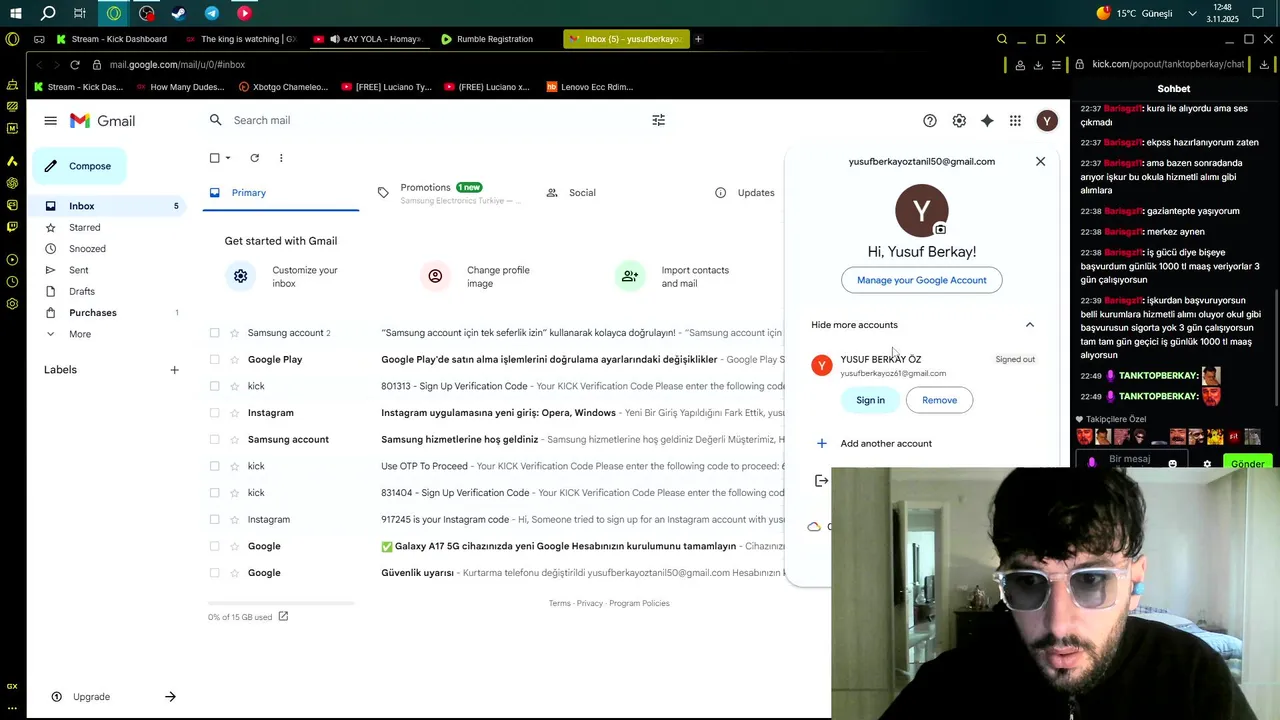Open the select dropdown arrow
Screen dimensions: 1280x720
pos(228,158)
